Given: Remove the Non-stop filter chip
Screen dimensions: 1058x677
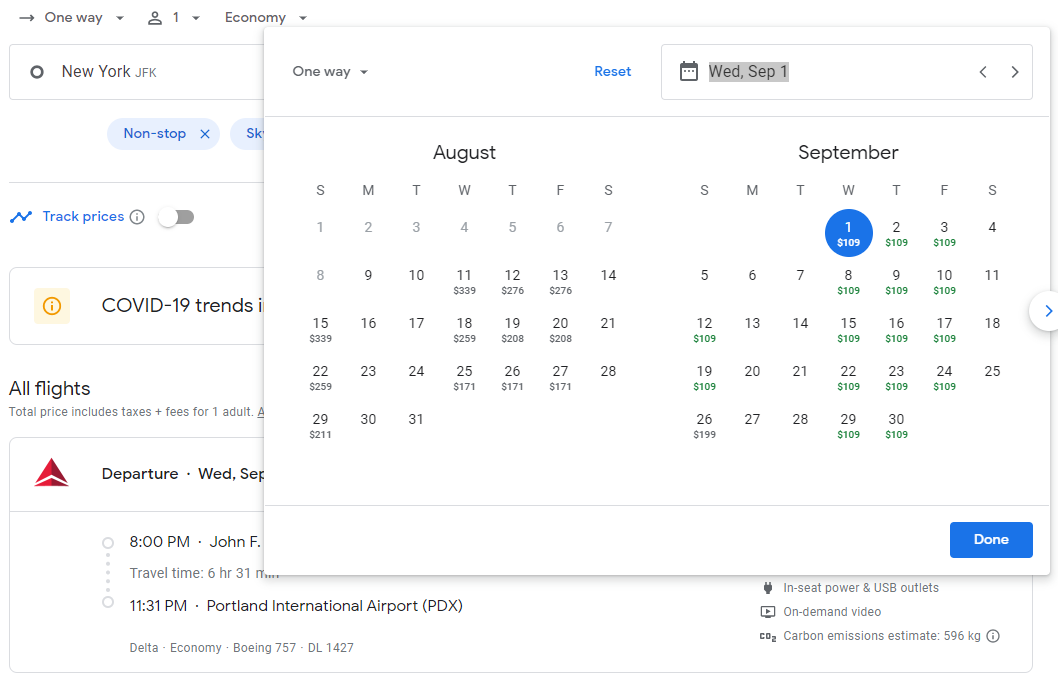Looking at the screenshot, I should pyautogui.click(x=205, y=134).
